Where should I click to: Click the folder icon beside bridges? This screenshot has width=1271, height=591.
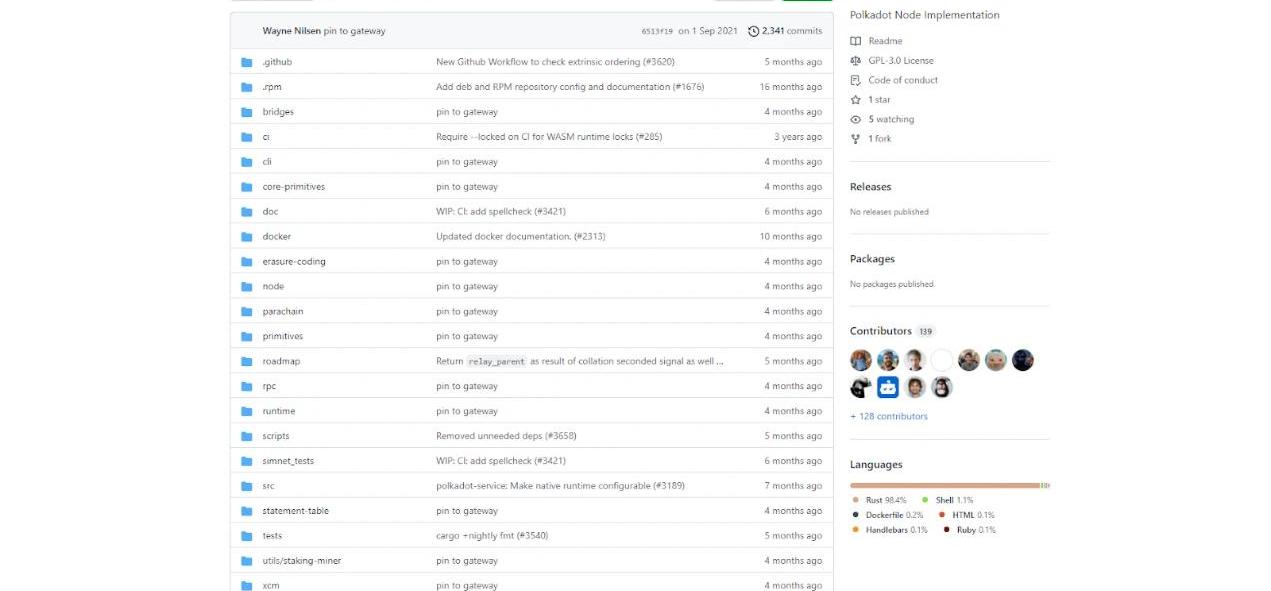pyautogui.click(x=247, y=112)
